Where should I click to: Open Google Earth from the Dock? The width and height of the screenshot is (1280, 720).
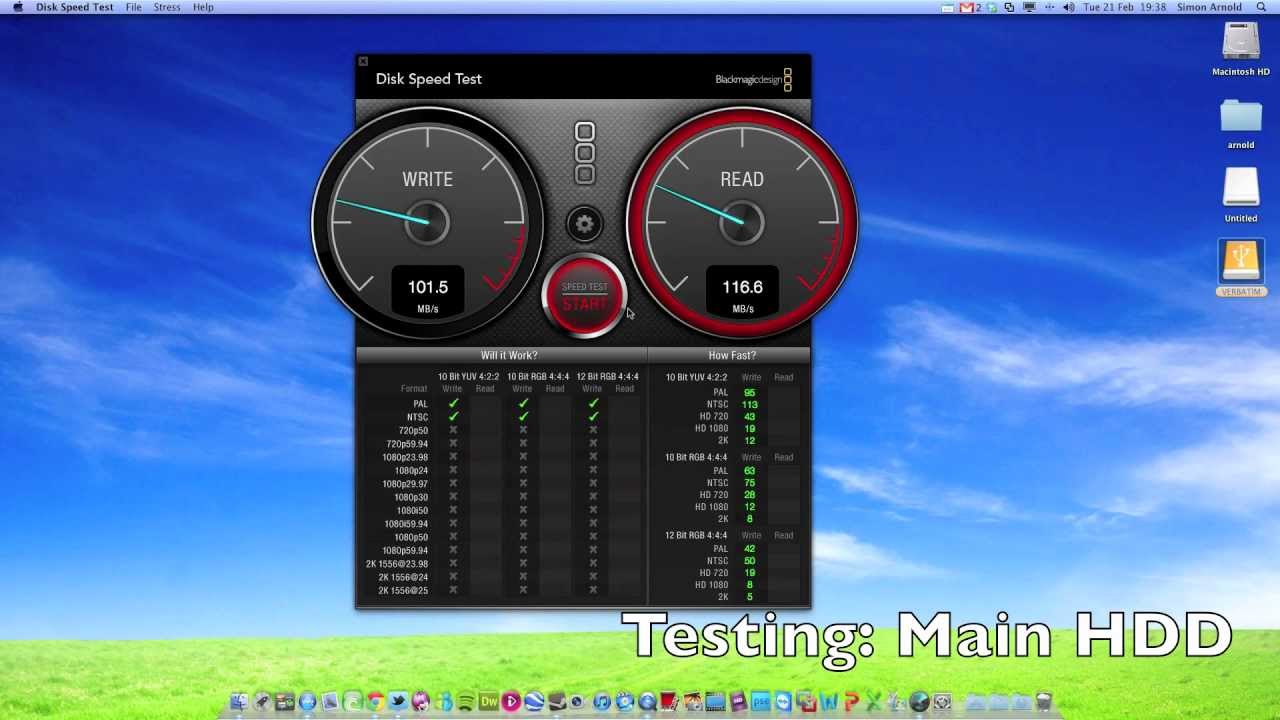pos(534,702)
